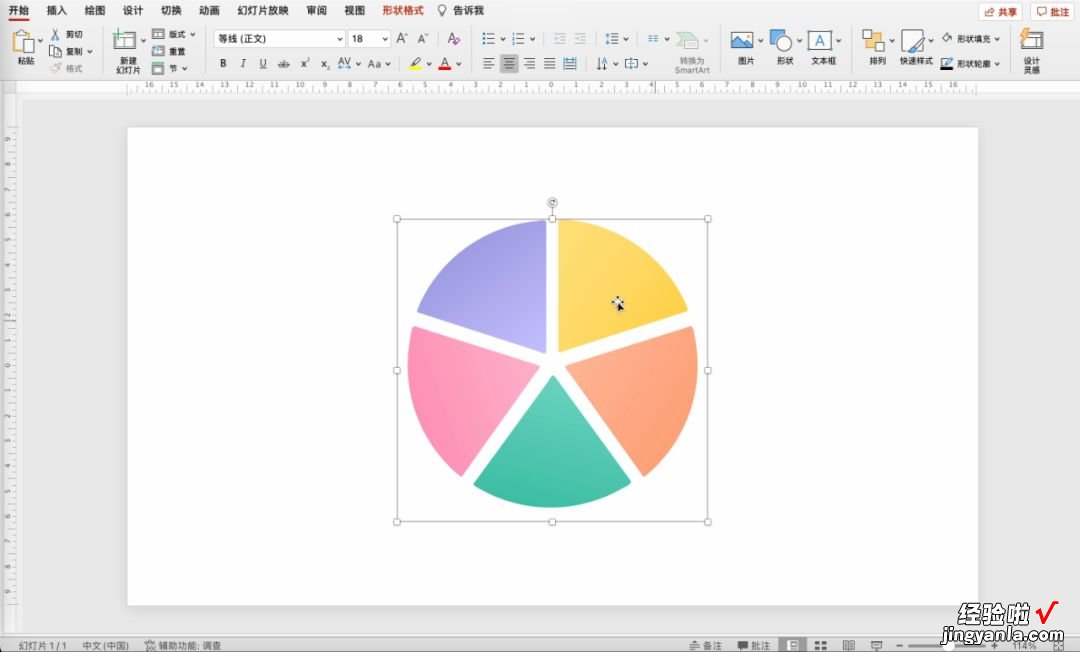1080x652 pixels.
Task: Click the red font color A icon
Action: pyautogui.click(x=445, y=63)
